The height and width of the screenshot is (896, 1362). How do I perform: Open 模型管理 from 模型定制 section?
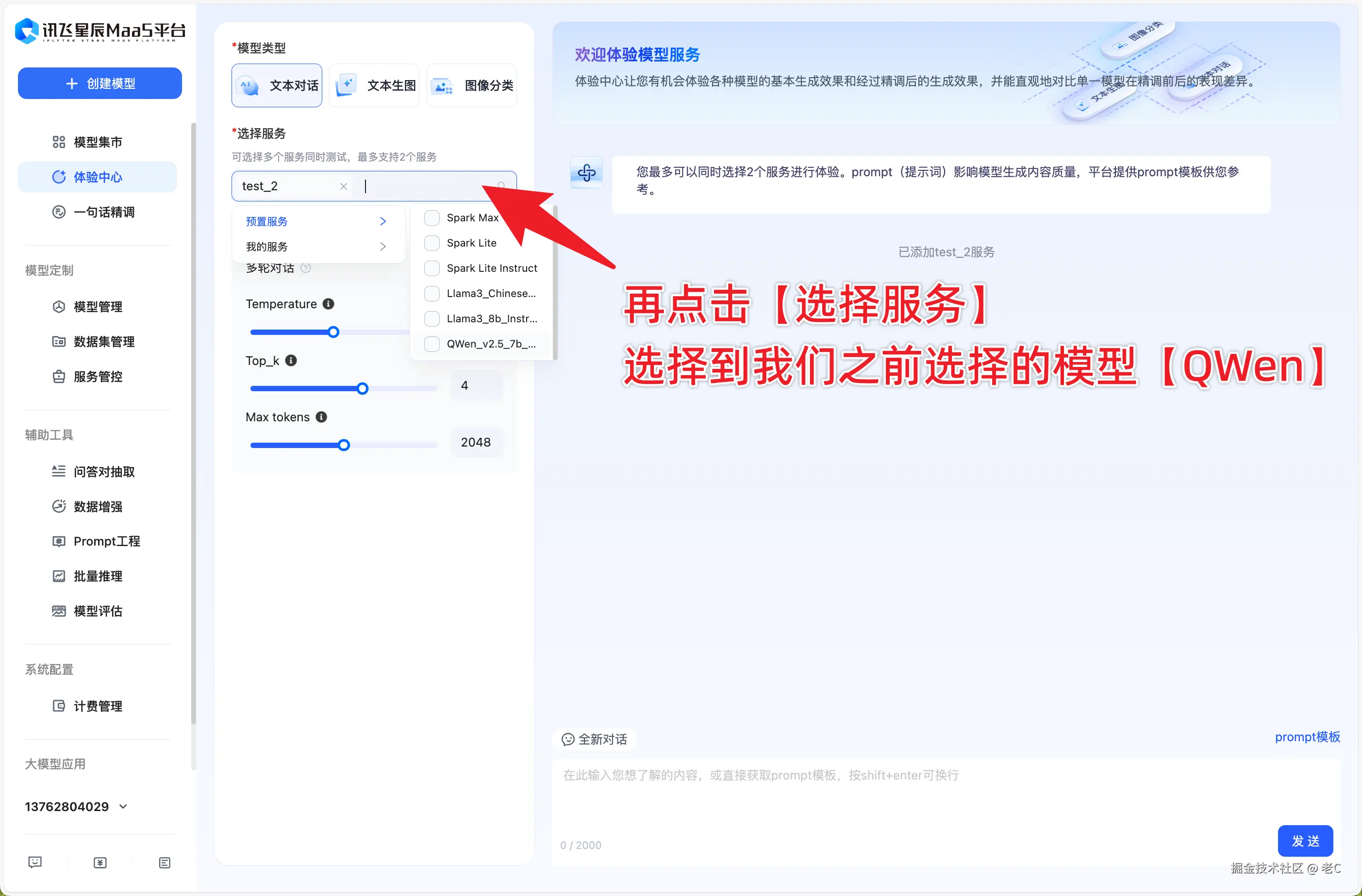(x=98, y=307)
